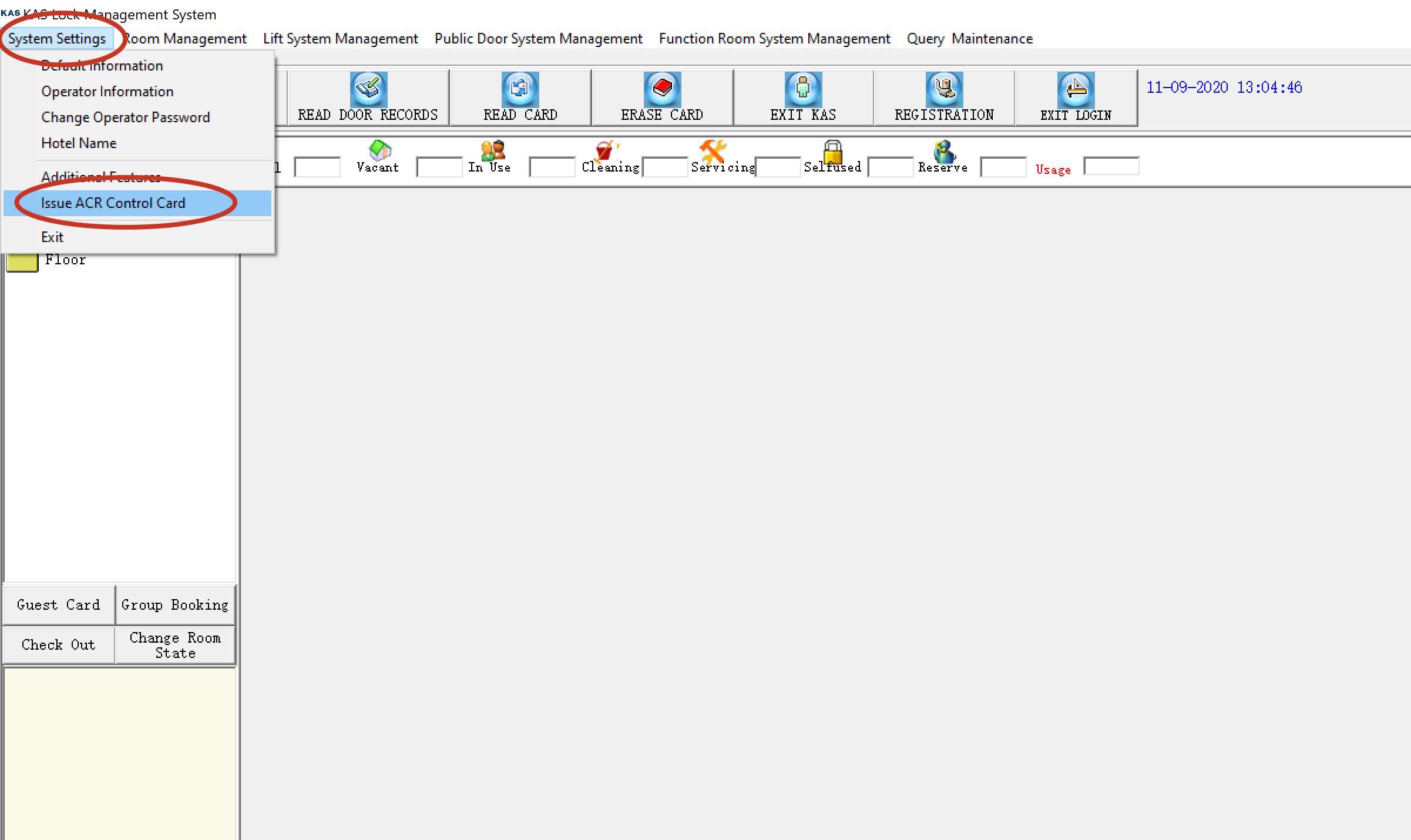The width and height of the screenshot is (1411, 840).
Task: Open Registration from the toolbar icon
Action: coord(944,89)
